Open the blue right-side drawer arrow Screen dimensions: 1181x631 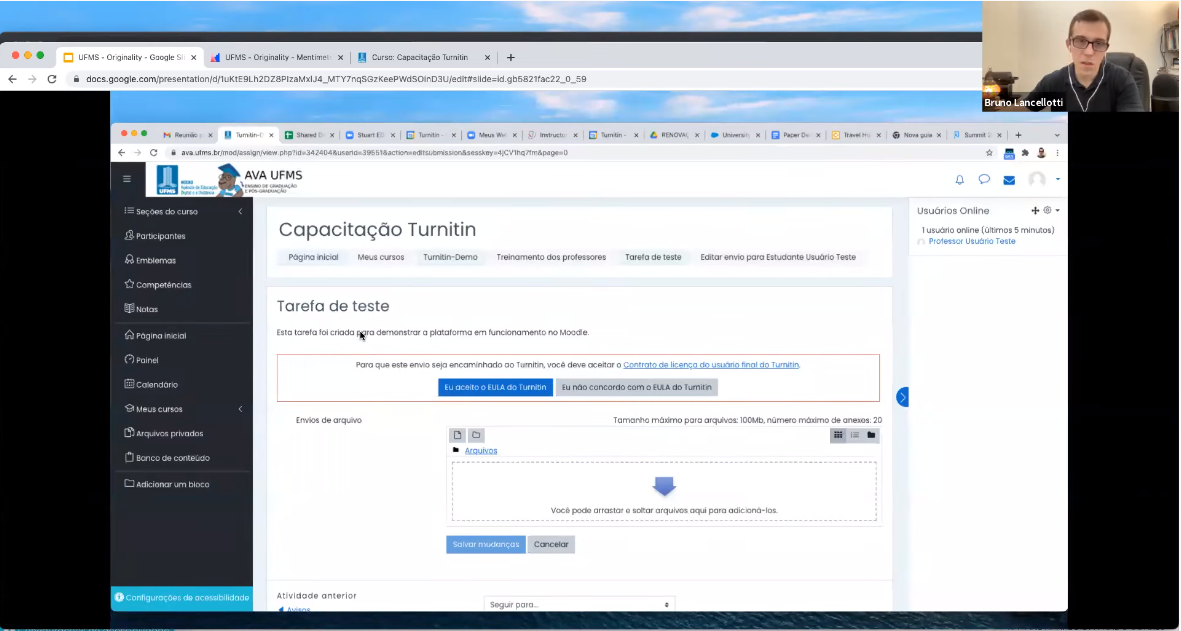coord(902,397)
